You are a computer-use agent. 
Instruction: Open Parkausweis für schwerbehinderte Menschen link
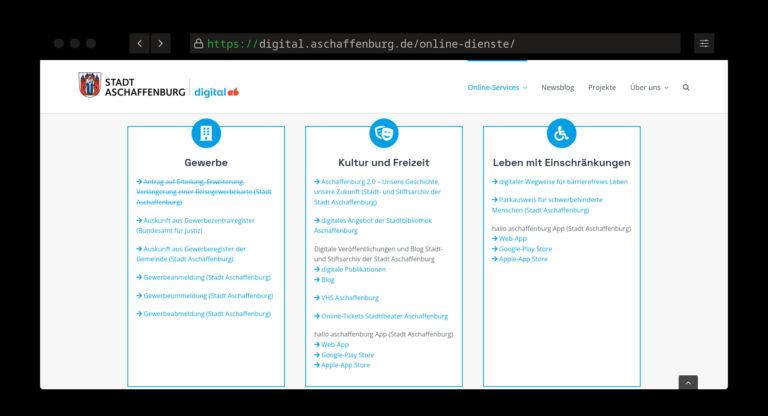[x=547, y=205]
